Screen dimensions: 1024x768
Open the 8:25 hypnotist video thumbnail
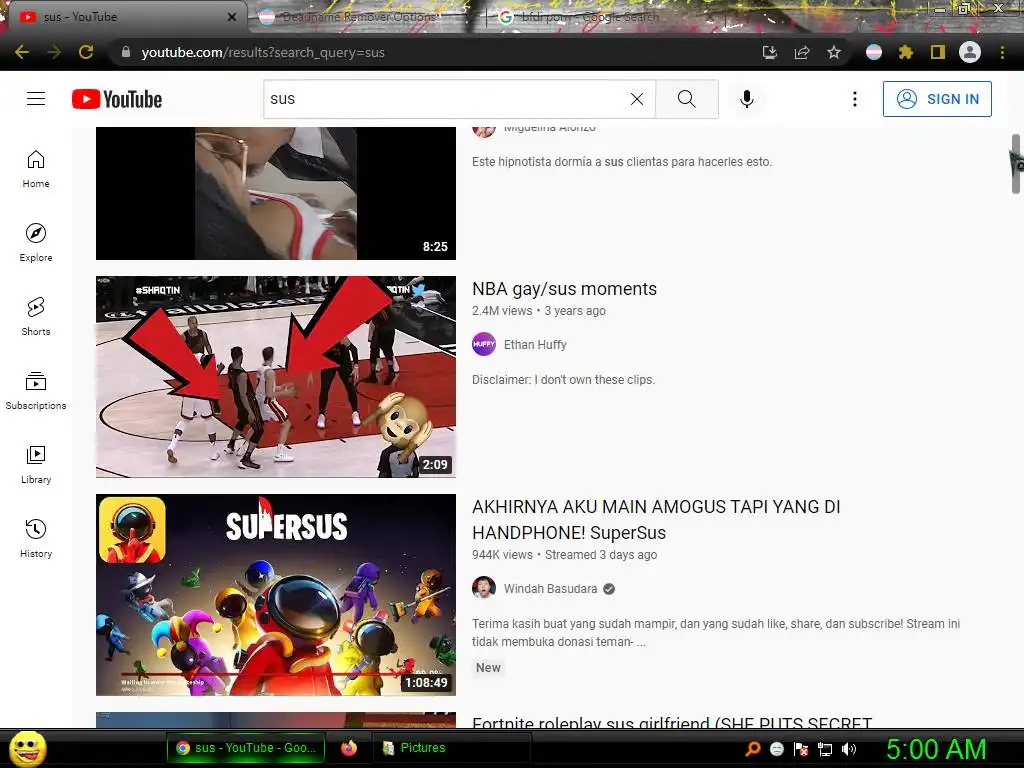tap(276, 193)
